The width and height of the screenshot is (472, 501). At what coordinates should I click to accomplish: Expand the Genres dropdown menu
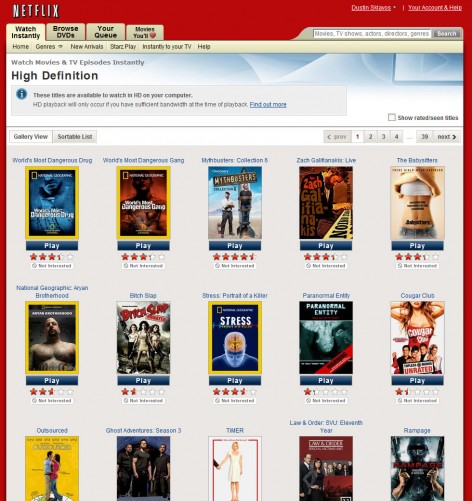(60, 47)
